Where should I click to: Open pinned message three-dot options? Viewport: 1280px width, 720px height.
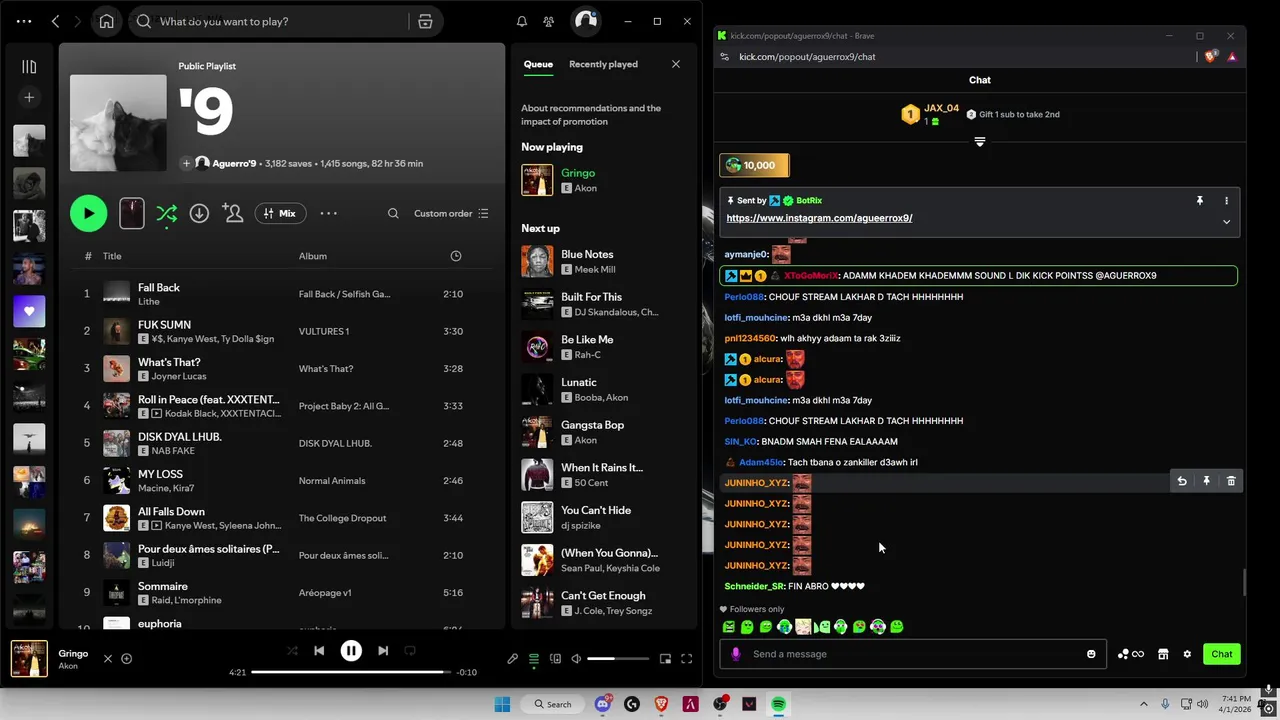[1226, 201]
